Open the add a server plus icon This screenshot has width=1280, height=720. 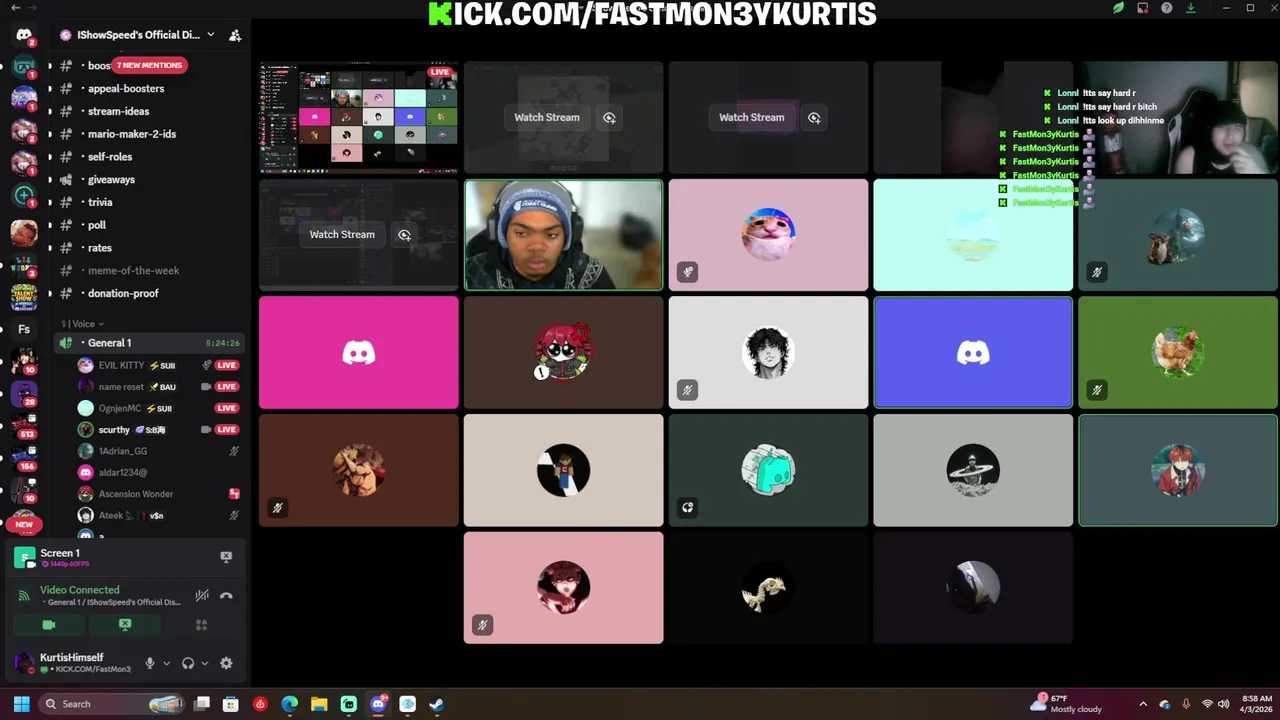tap(24, 195)
